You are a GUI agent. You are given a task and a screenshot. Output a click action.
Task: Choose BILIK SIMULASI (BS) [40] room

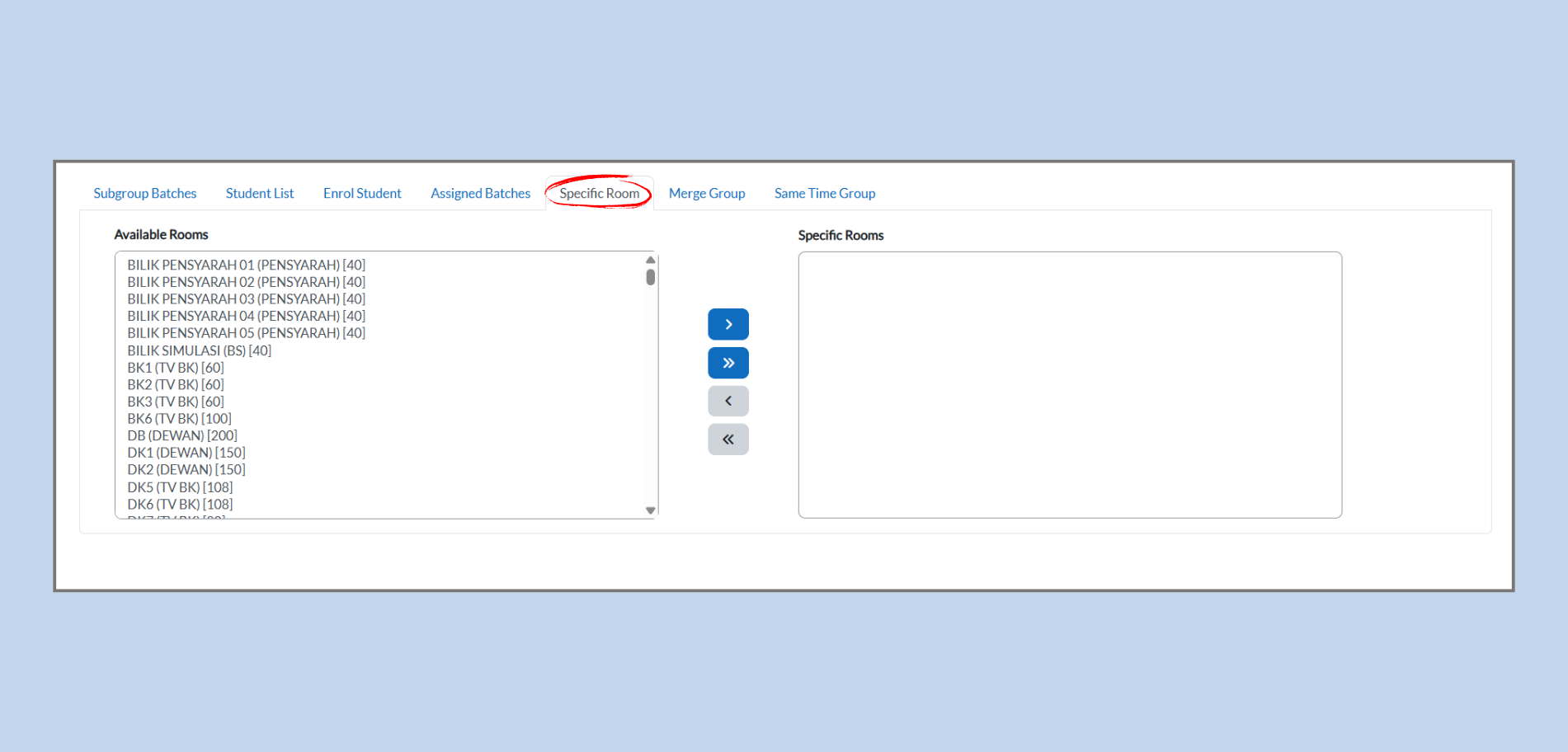(199, 350)
